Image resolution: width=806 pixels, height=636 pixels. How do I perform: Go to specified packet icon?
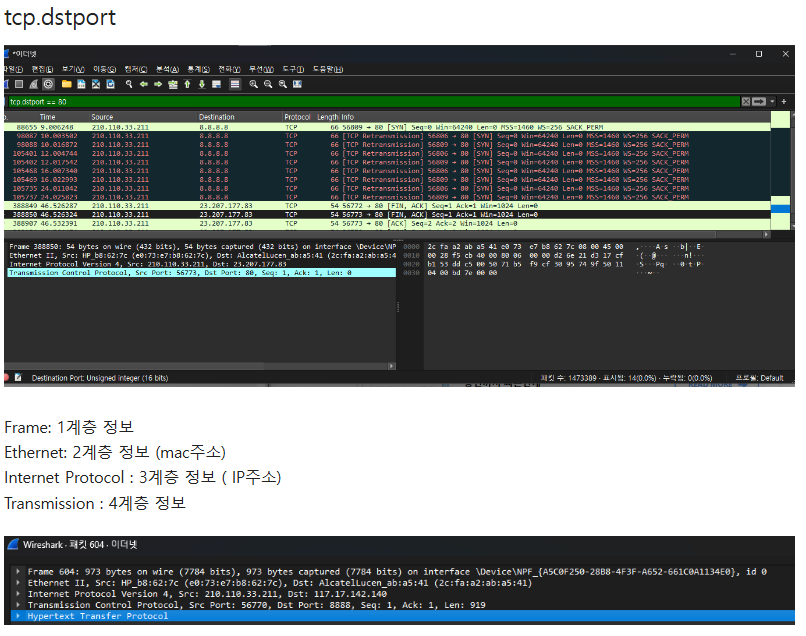coord(173,84)
